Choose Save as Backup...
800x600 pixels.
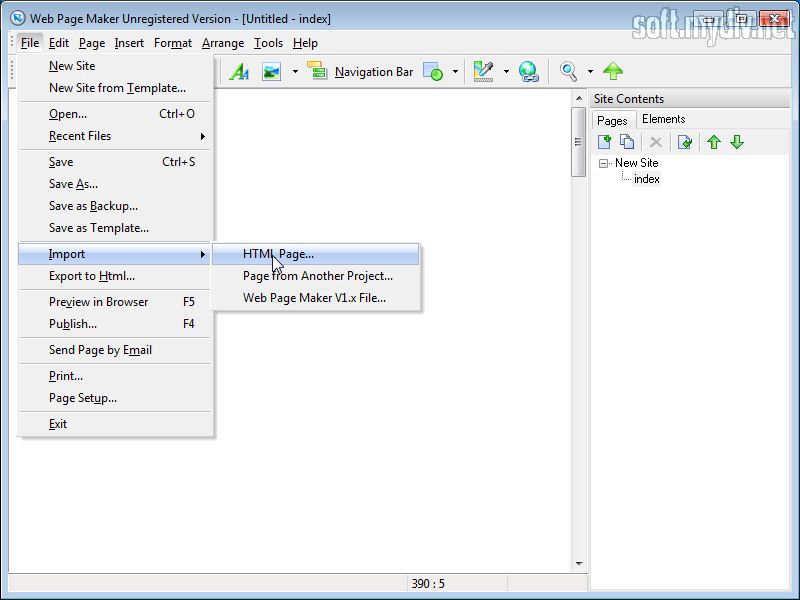pyautogui.click(x=115, y=206)
